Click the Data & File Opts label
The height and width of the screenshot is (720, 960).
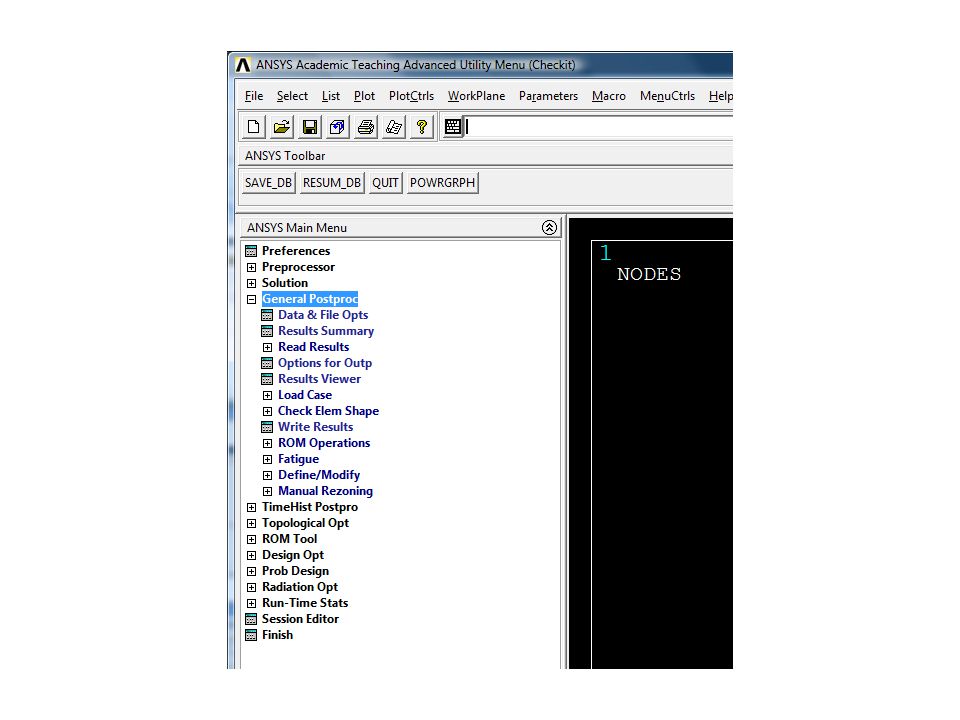[323, 315]
